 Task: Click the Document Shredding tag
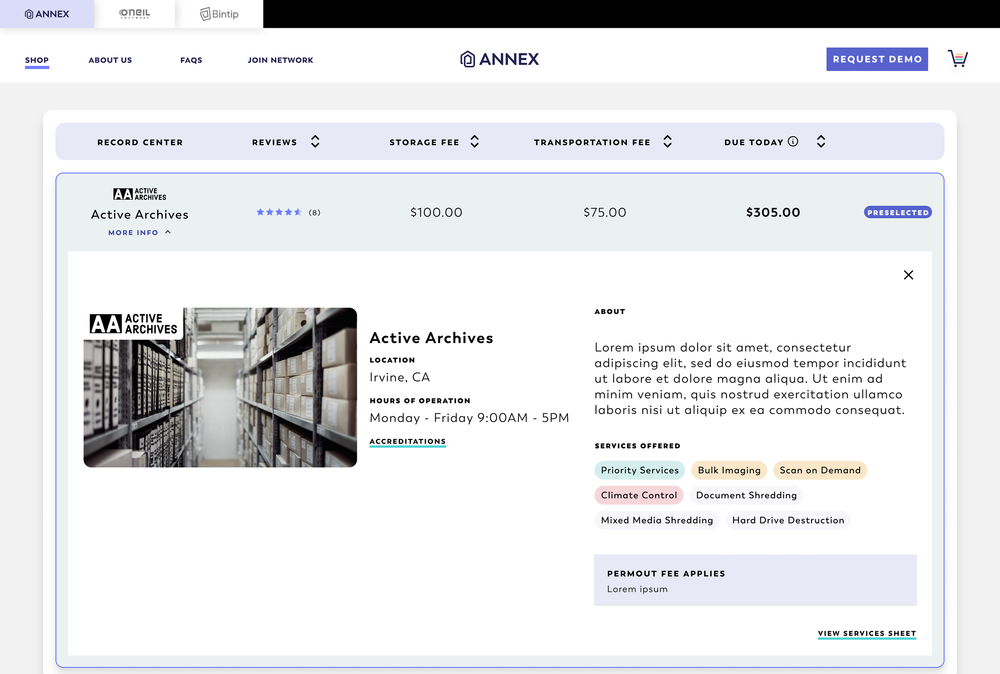click(x=746, y=495)
